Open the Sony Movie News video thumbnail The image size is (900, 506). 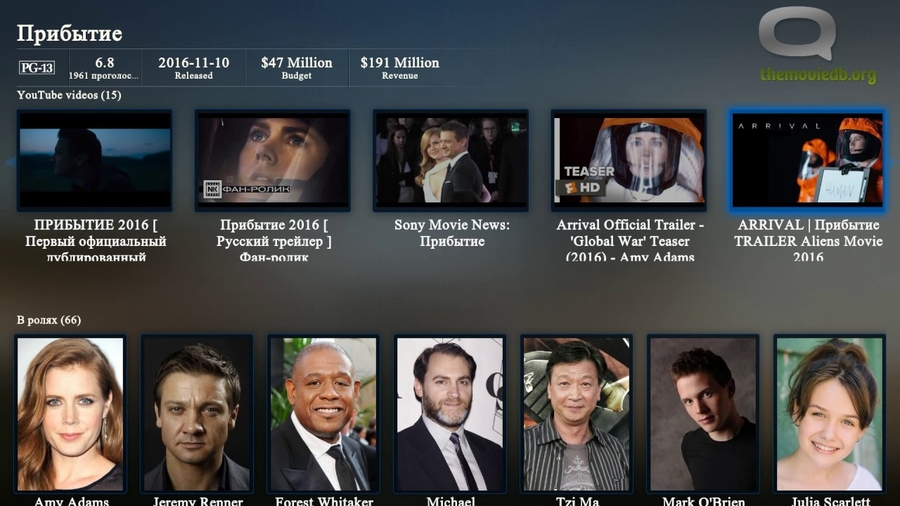click(x=451, y=161)
